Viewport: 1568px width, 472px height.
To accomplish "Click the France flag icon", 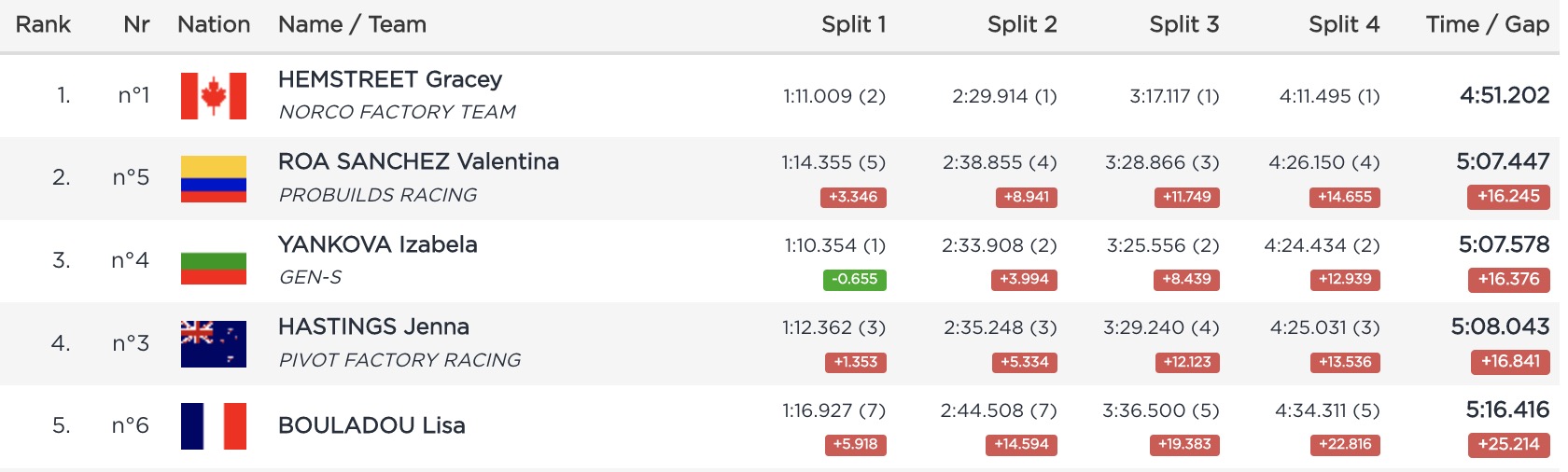I will (214, 426).
